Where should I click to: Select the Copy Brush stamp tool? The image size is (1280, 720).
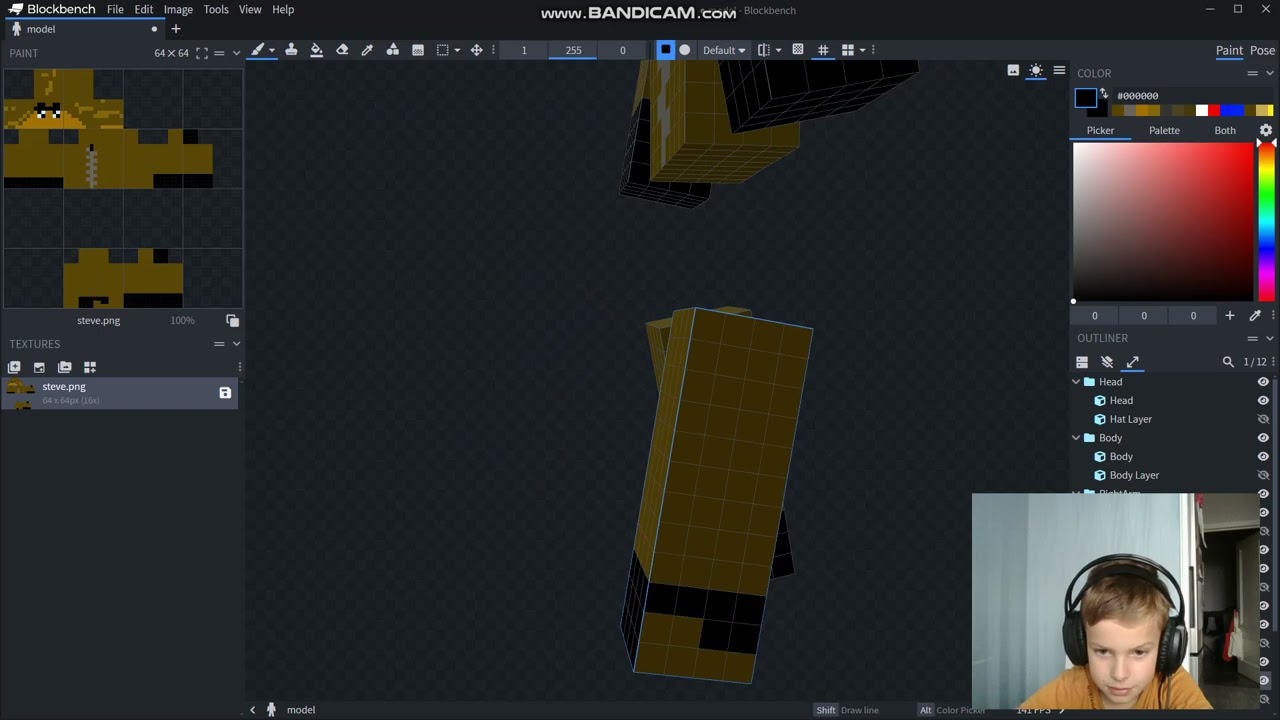291,50
